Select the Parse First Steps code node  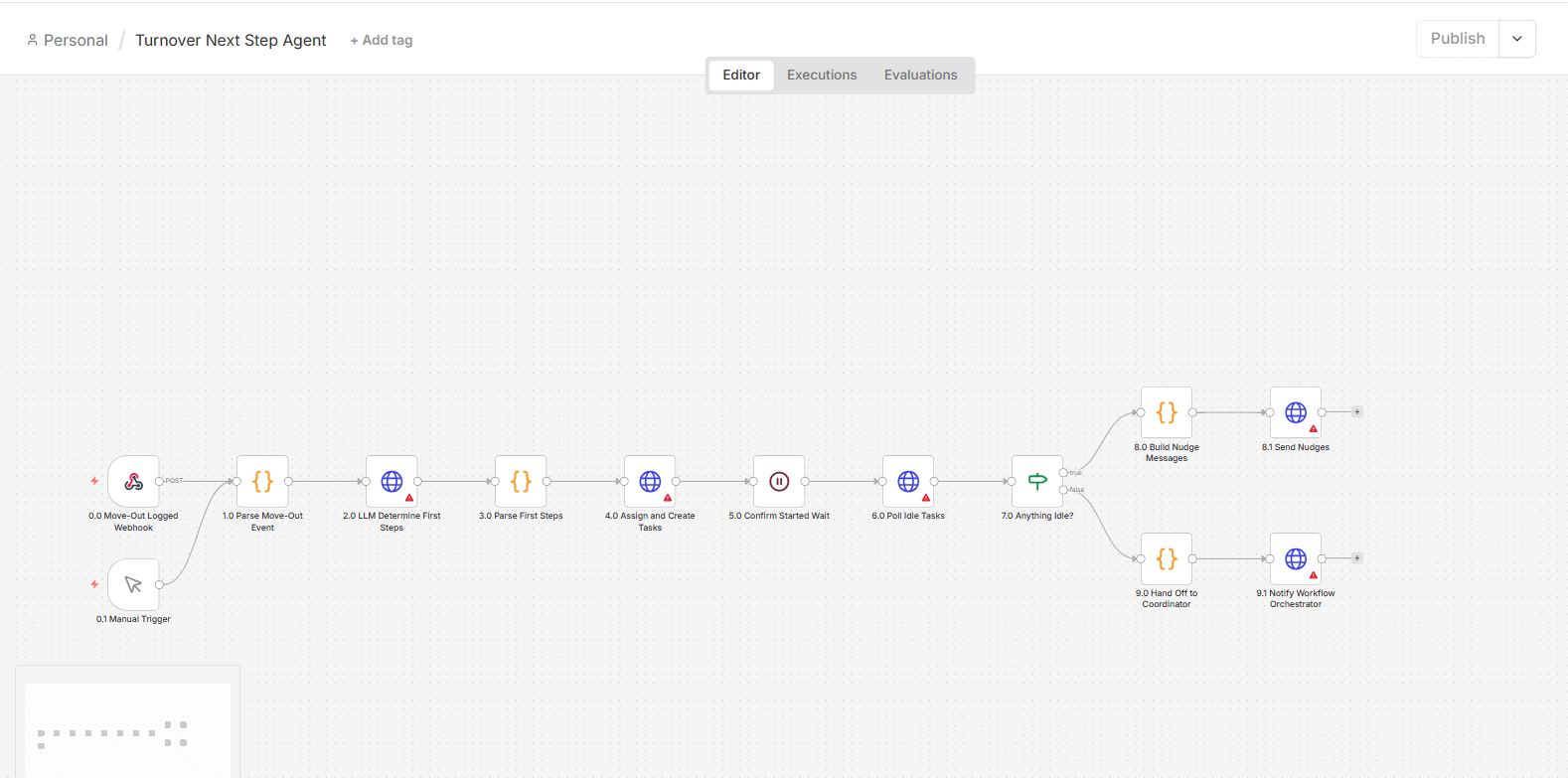521,481
